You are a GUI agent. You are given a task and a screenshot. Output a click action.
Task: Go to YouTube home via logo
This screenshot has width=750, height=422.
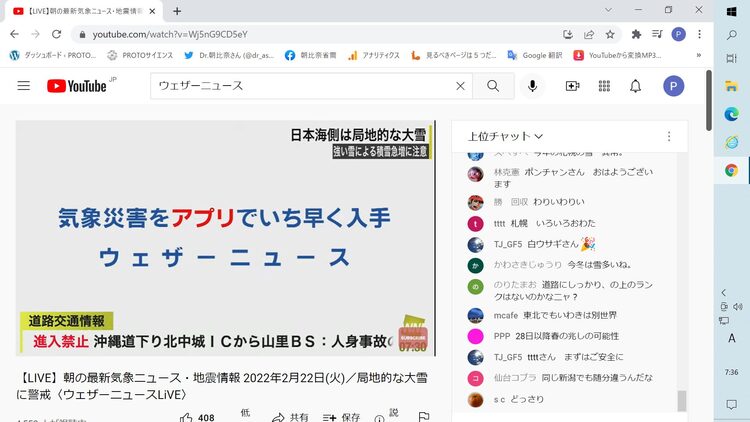(77, 86)
